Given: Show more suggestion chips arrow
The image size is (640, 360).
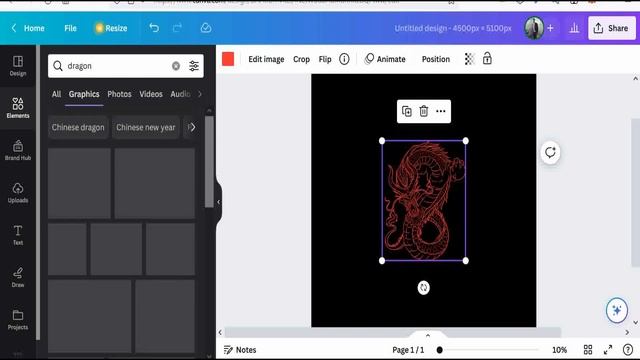Looking at the screenshot, I should (x=192, y=127).
